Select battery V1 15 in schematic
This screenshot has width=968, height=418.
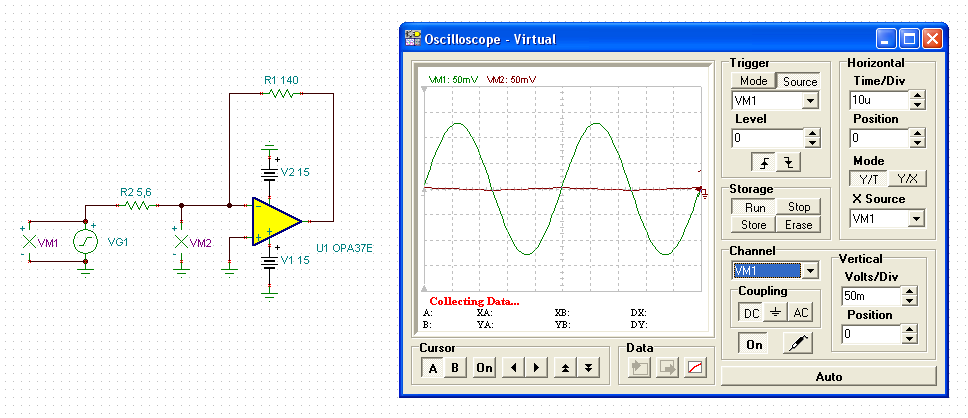click(x=269, y=262)
